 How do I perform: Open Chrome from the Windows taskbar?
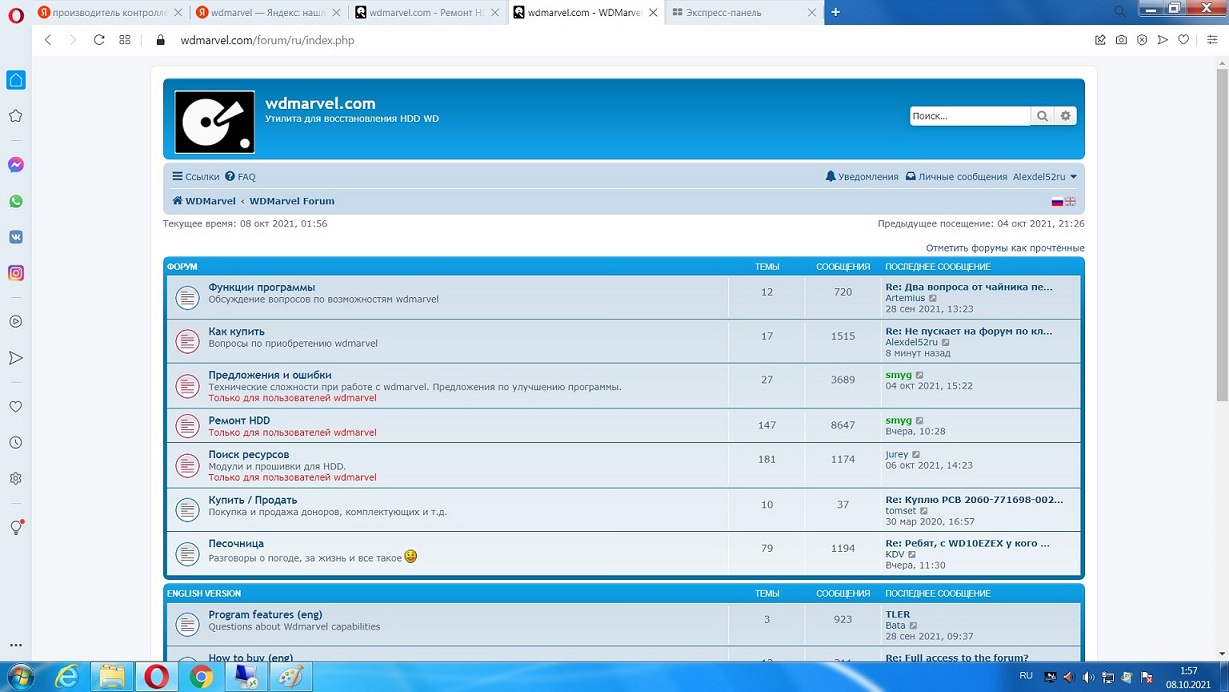coord(201,677)
